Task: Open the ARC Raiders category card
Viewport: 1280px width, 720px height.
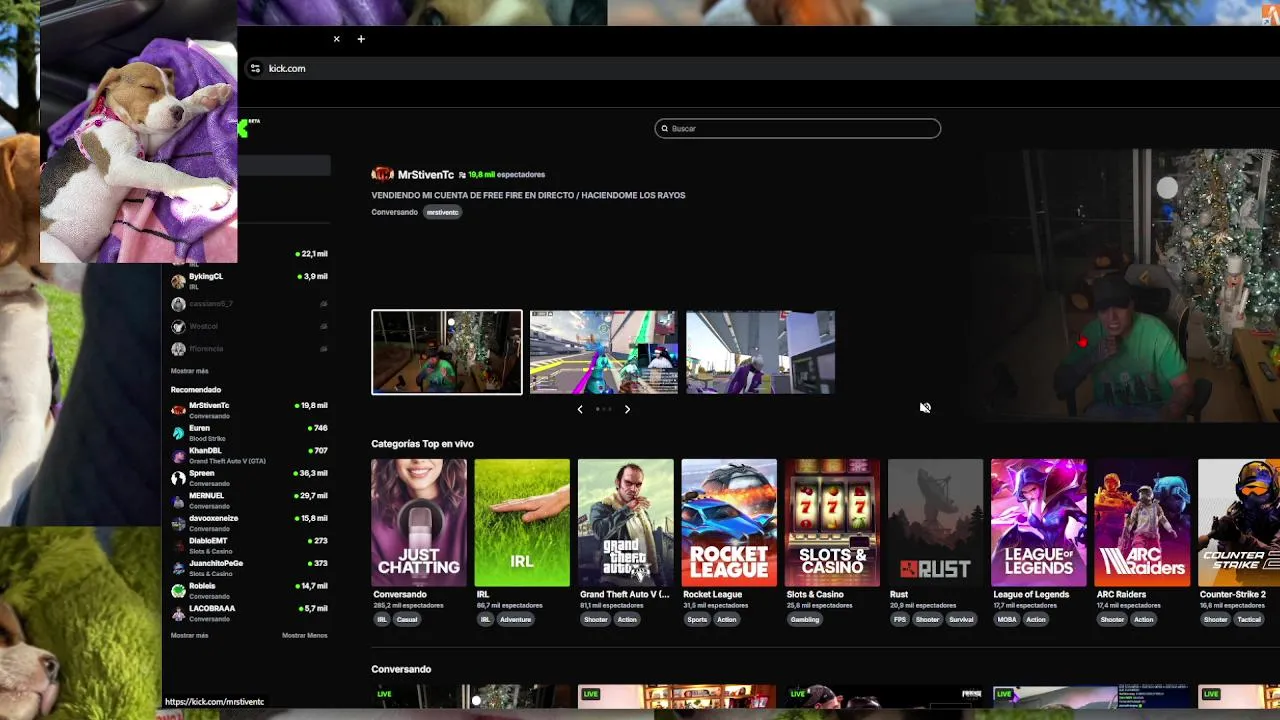Action: pos(1142,522)
